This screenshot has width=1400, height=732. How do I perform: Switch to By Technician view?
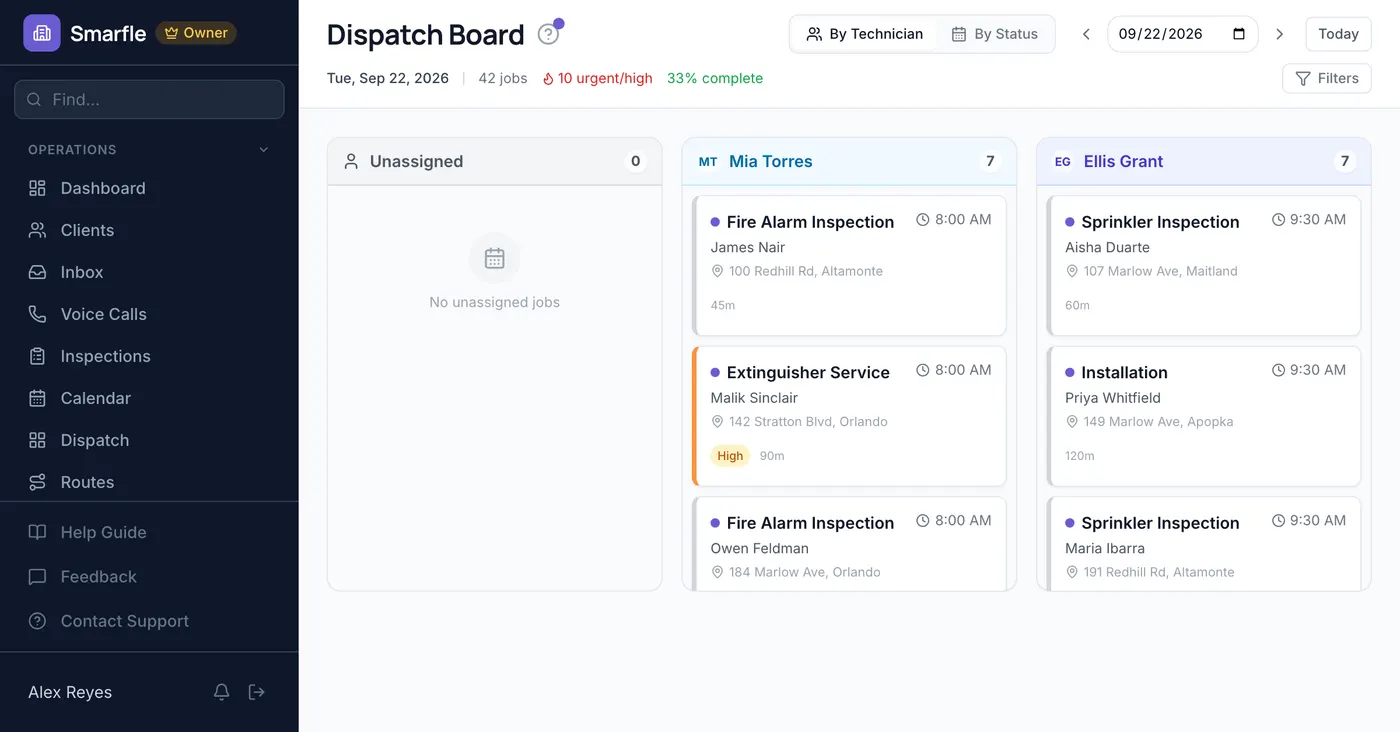tap(865, 34)
